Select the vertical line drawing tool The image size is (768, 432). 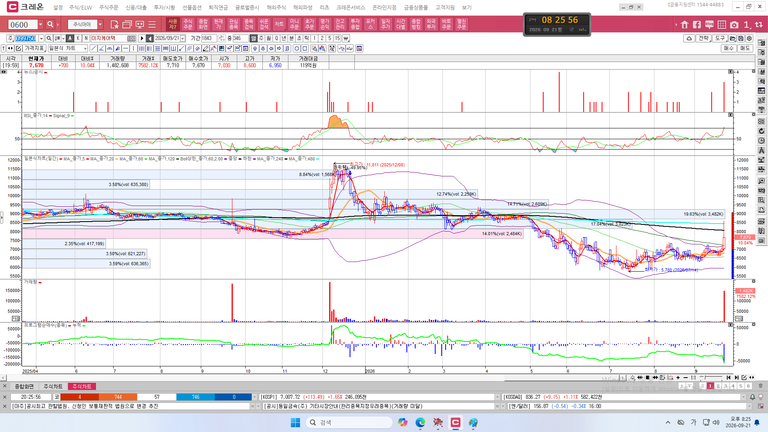[x=133, y=48]
